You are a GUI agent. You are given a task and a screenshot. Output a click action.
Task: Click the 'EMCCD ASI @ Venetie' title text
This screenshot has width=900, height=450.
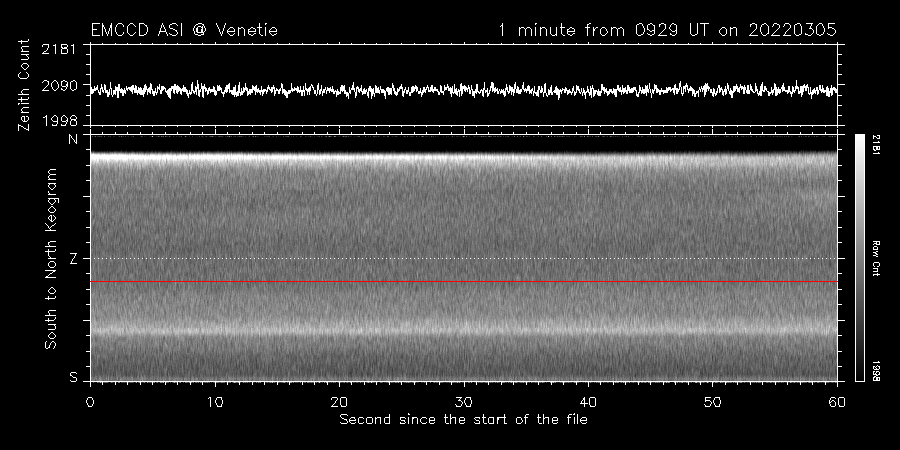click(x=184, y=30)
